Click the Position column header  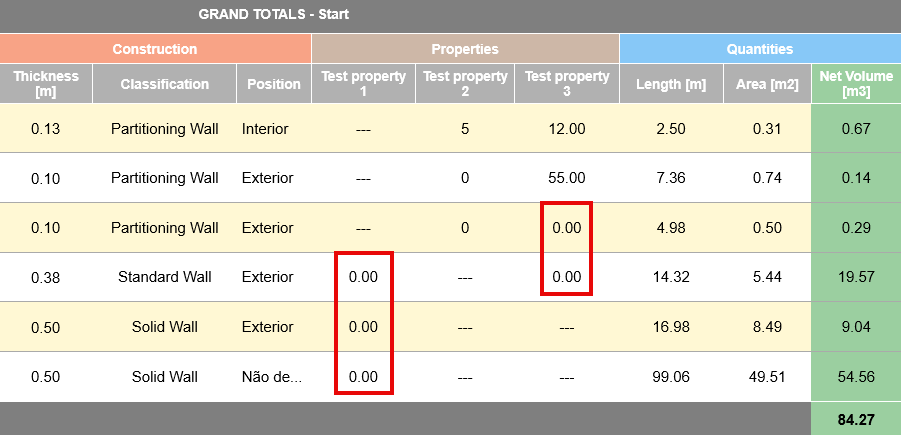(274, 84)
